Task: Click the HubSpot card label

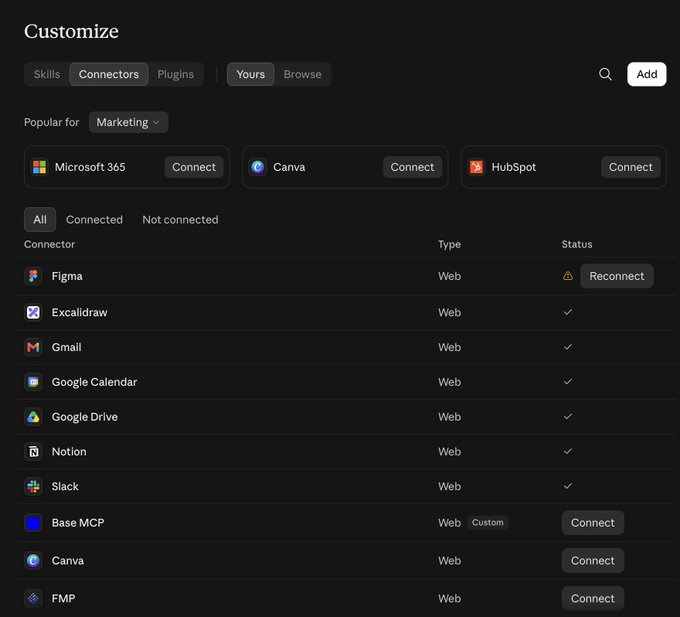Action: [x=513, y=167]
